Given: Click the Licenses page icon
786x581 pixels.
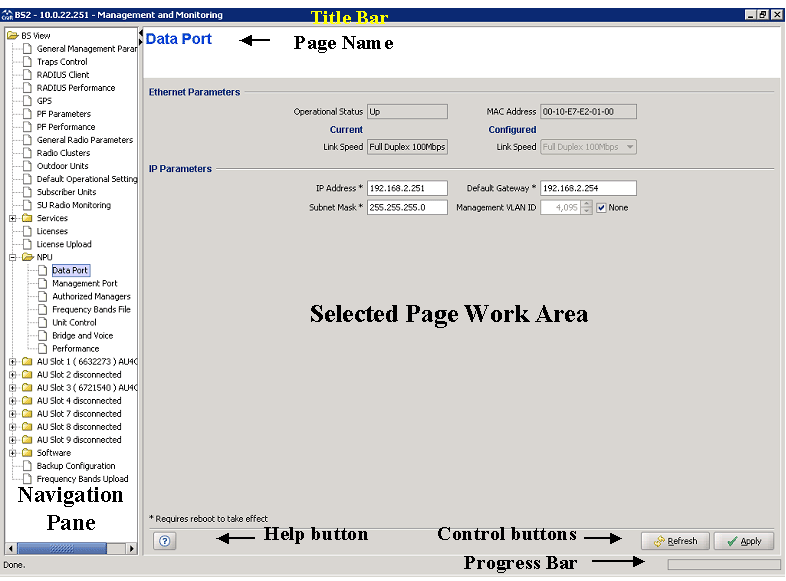Looking at the screenshot, I should tap(27, 231).
